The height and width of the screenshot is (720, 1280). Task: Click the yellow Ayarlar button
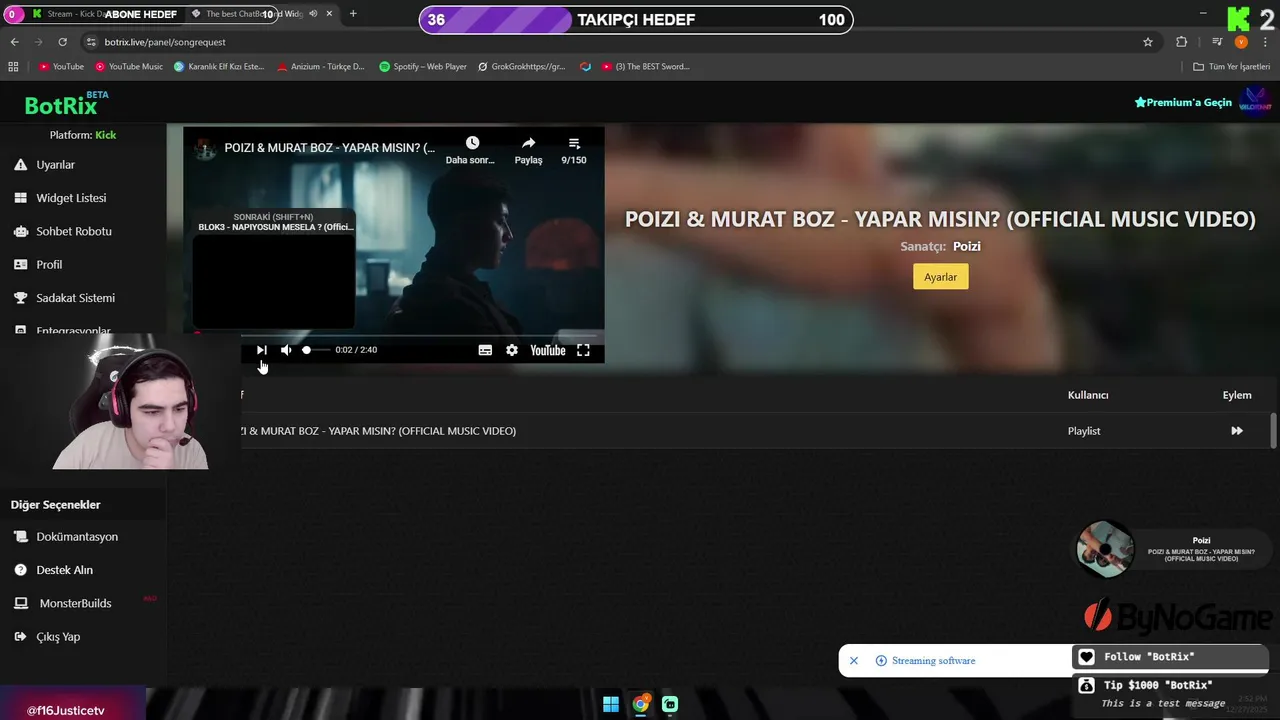pos(940,277)
